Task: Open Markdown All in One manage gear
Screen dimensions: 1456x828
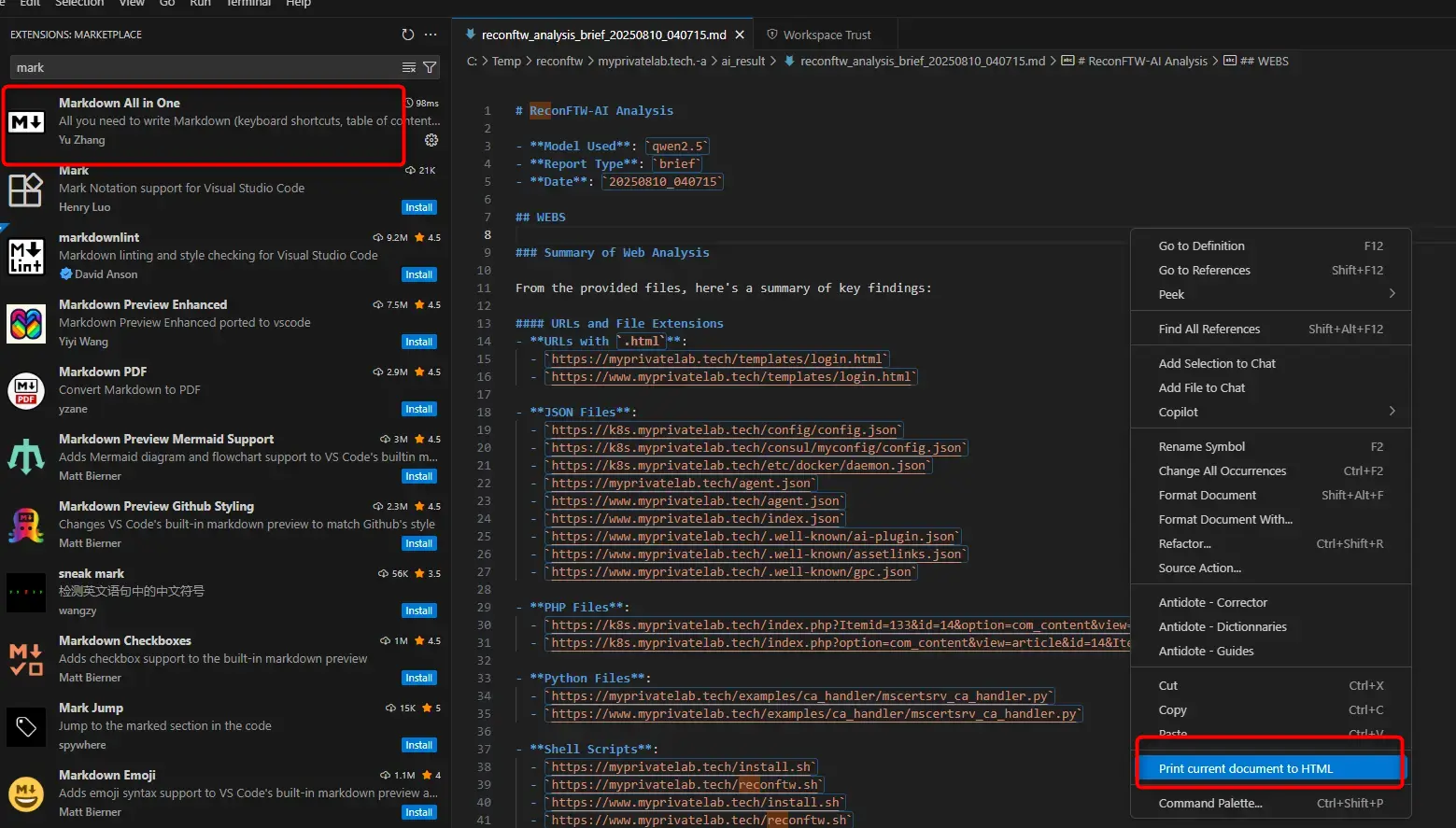Action: click(431, 140)
